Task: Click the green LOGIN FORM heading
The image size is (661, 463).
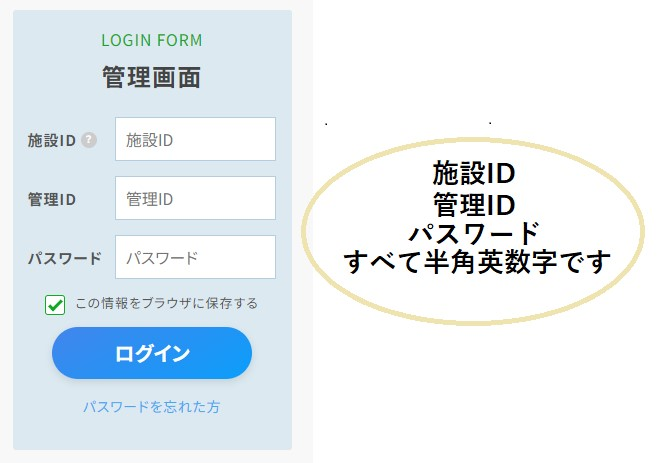Action: 152,41
